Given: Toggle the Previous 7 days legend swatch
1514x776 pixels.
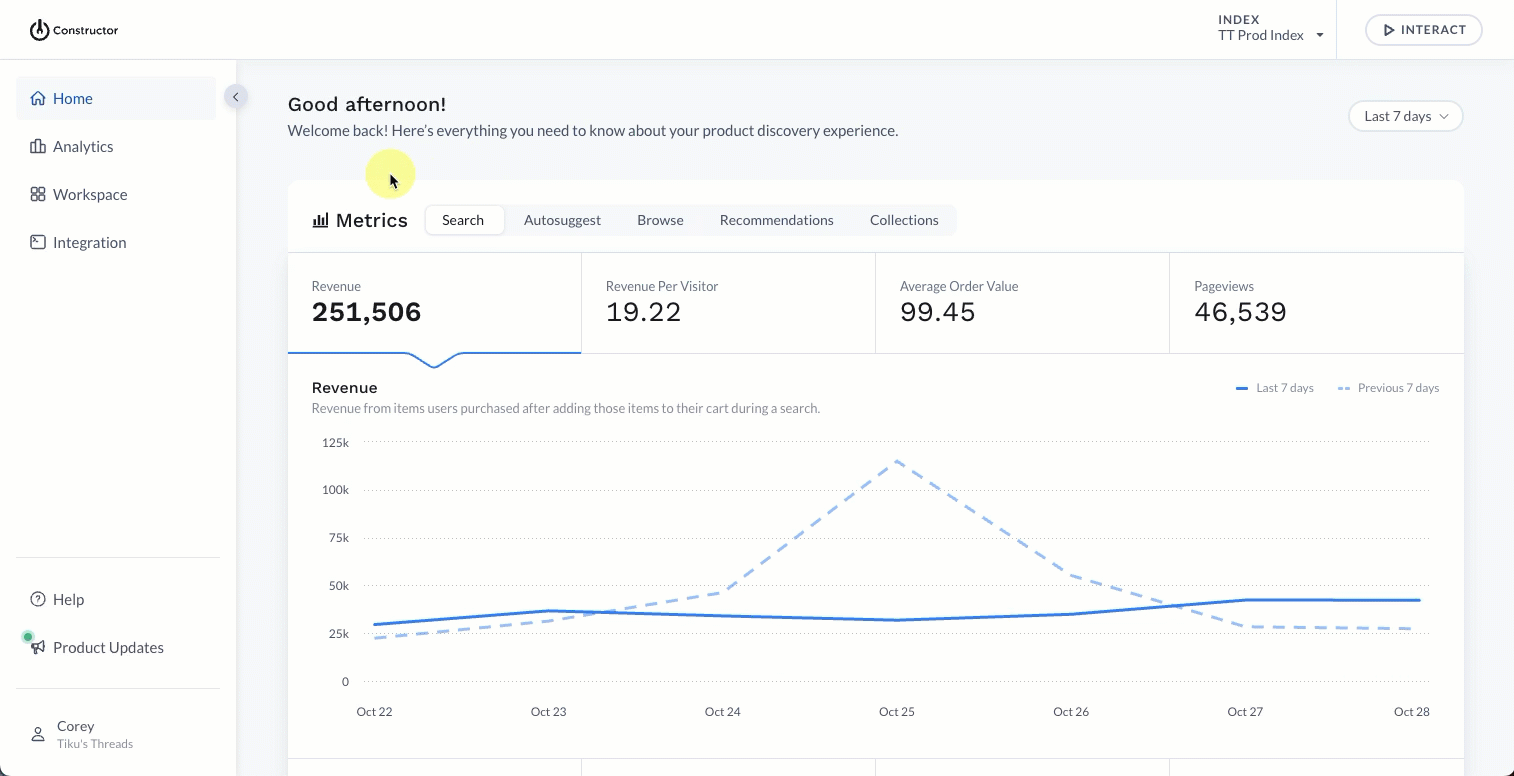Looking at the screenshot, I should point(1344,388).
